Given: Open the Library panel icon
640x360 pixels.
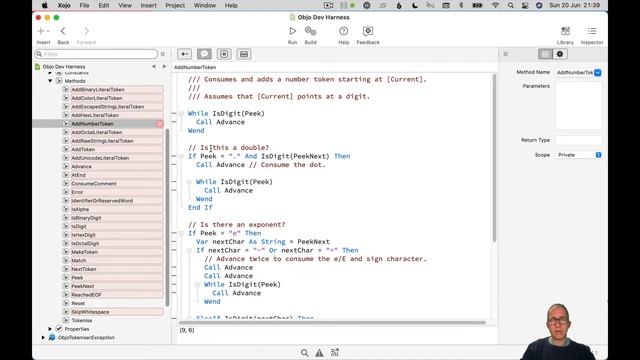Looking at the screenshot, I should tap(565, 31).
